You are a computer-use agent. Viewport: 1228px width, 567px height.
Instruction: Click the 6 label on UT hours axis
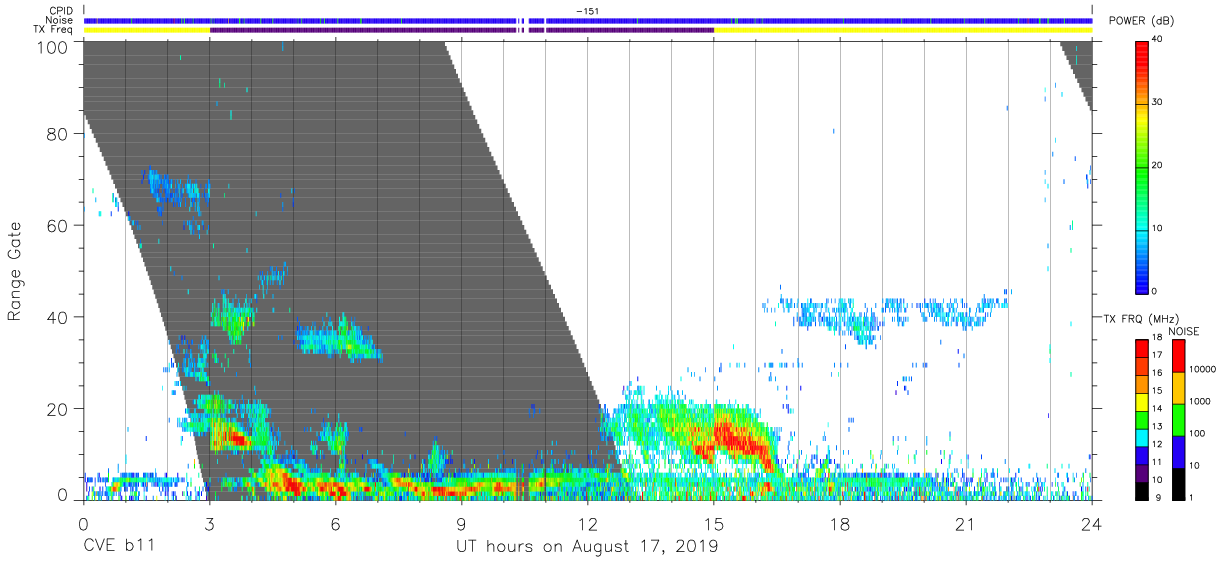tap(335, 524)
